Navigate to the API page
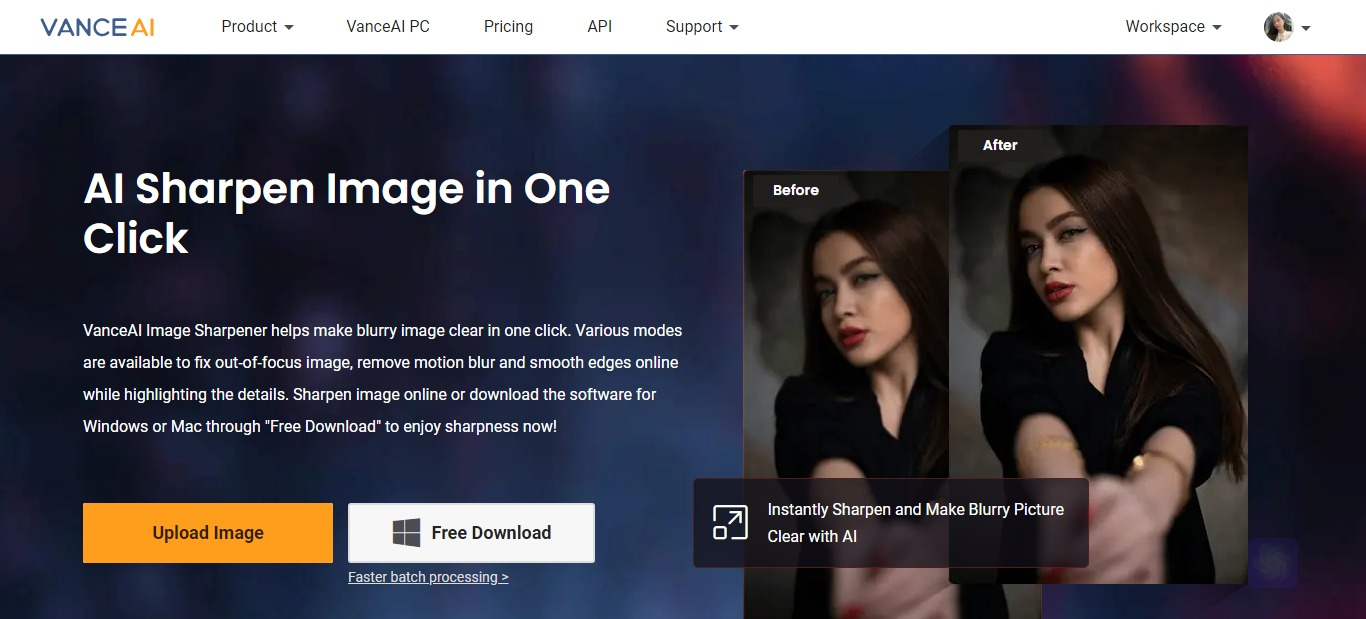Viewport: 1366px width, 619px height. tap(600, 27)
